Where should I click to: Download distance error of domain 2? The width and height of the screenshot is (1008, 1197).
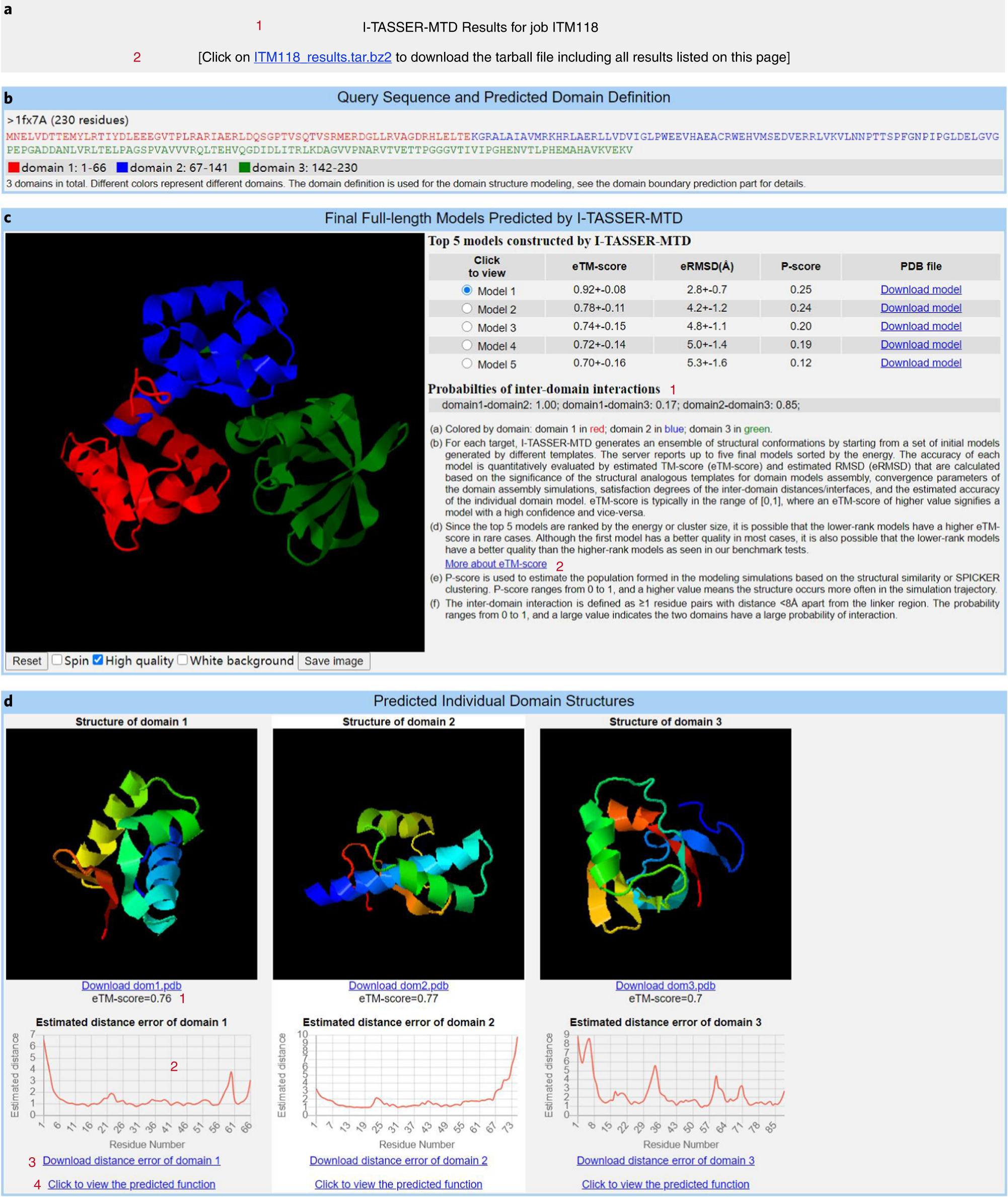[398, 1160]
